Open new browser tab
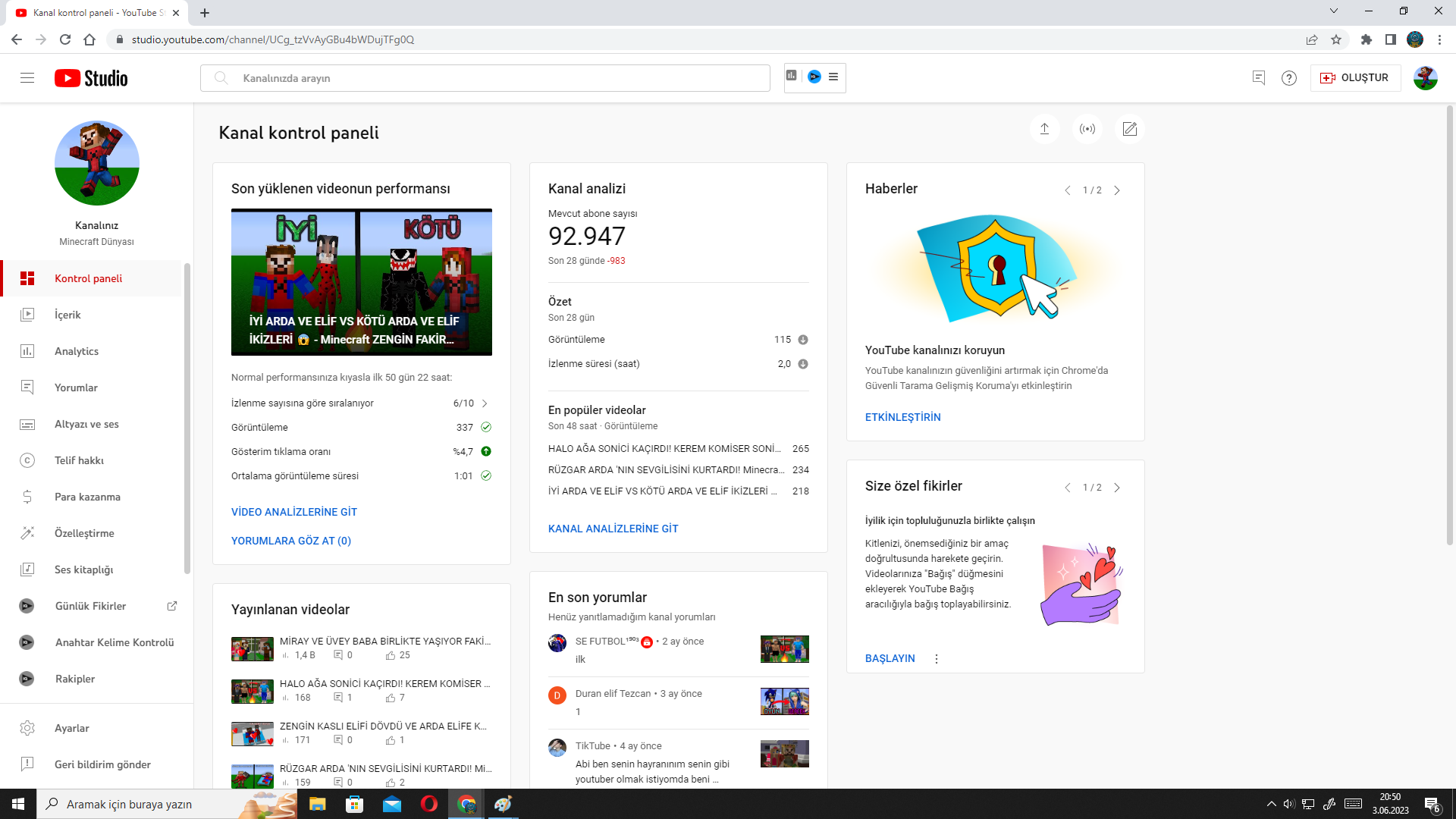 pos(205,12)
